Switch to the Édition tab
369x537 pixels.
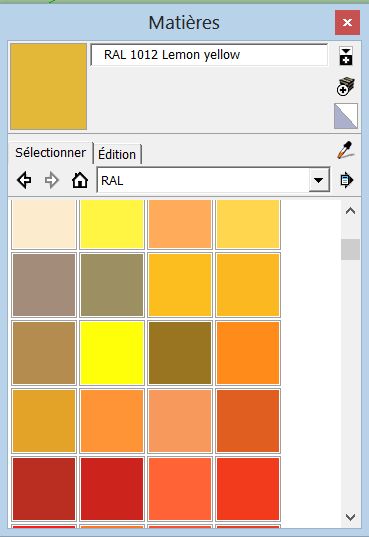[117, 154]
